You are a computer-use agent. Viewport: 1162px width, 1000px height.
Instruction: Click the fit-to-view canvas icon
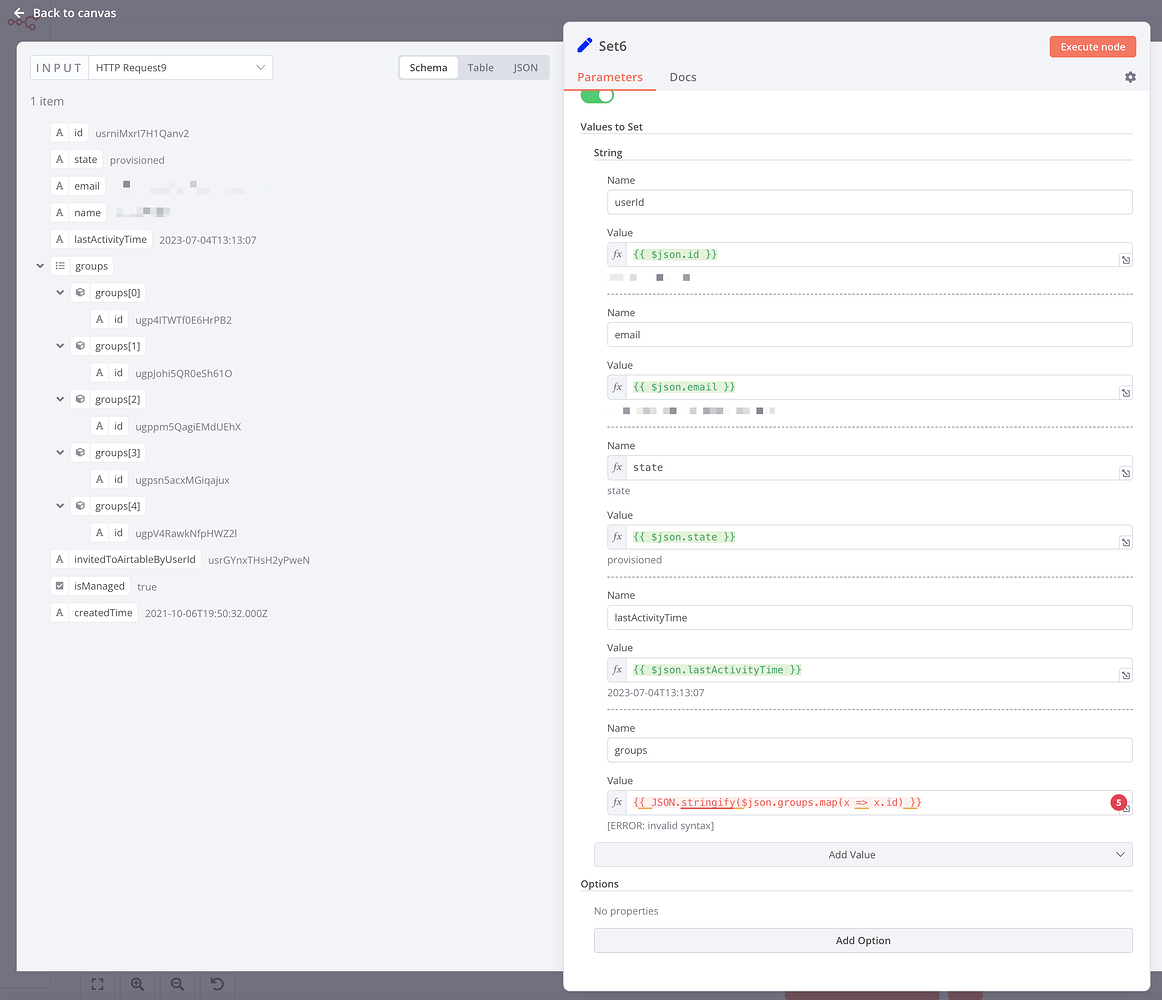click(97, 984)
